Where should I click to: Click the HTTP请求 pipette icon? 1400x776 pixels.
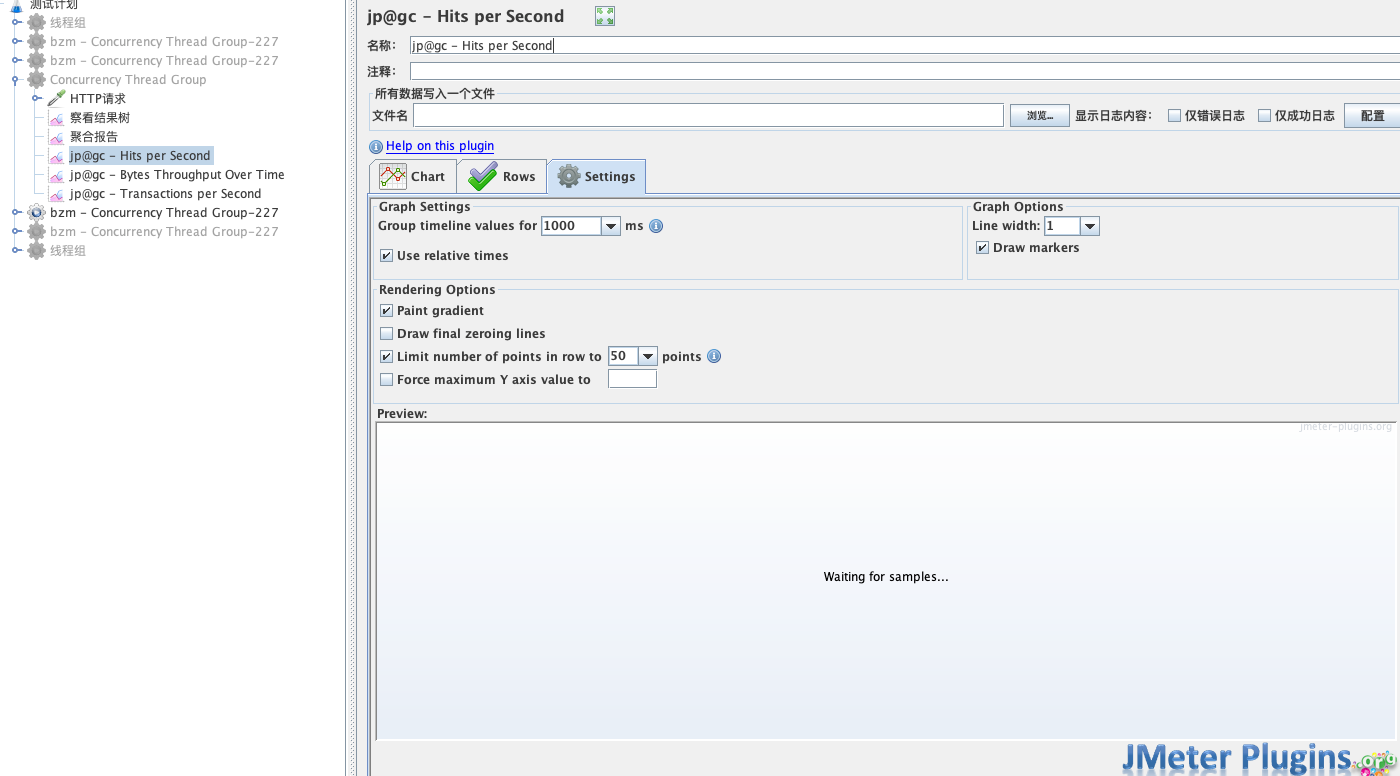coord(57,98)
